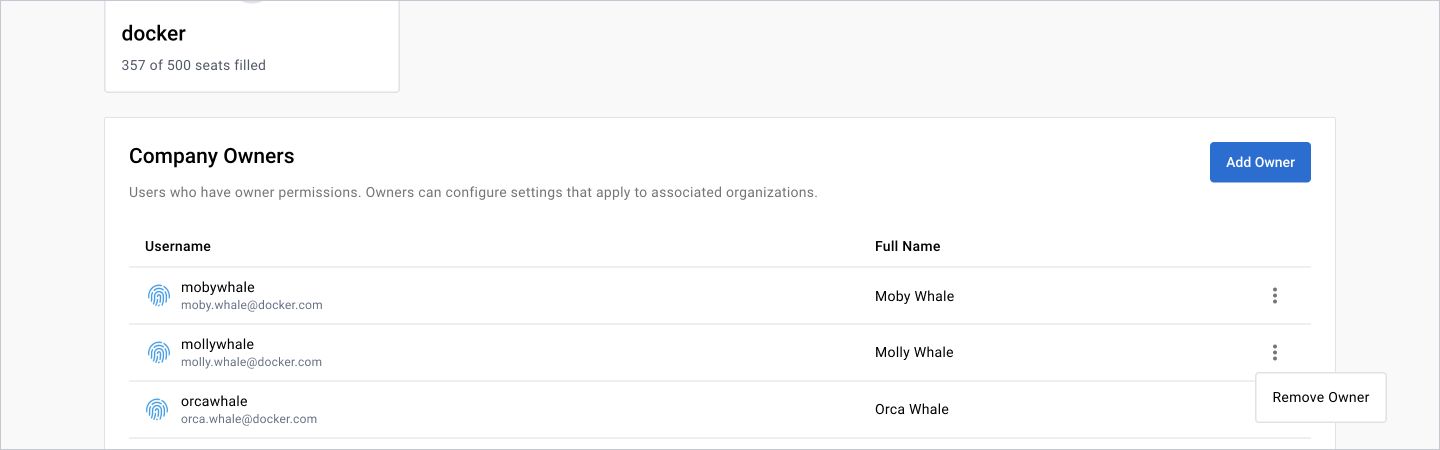Click the moby.whale@docker.com email address
Image resolution: width=1440 pixels, height=450 pixels.
[x=251, y=305]
